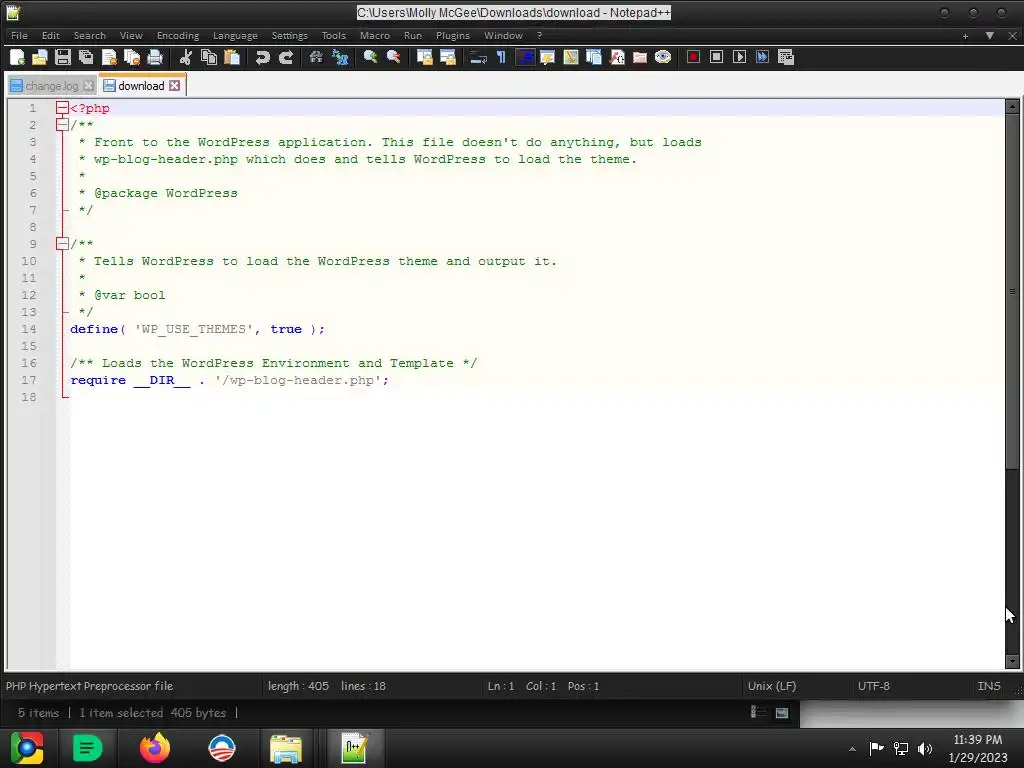The height and width of the screenshot is (768, 1024).
Task: Collapse the fold at line 1 <?php
Action: click(x=62, y=108)
